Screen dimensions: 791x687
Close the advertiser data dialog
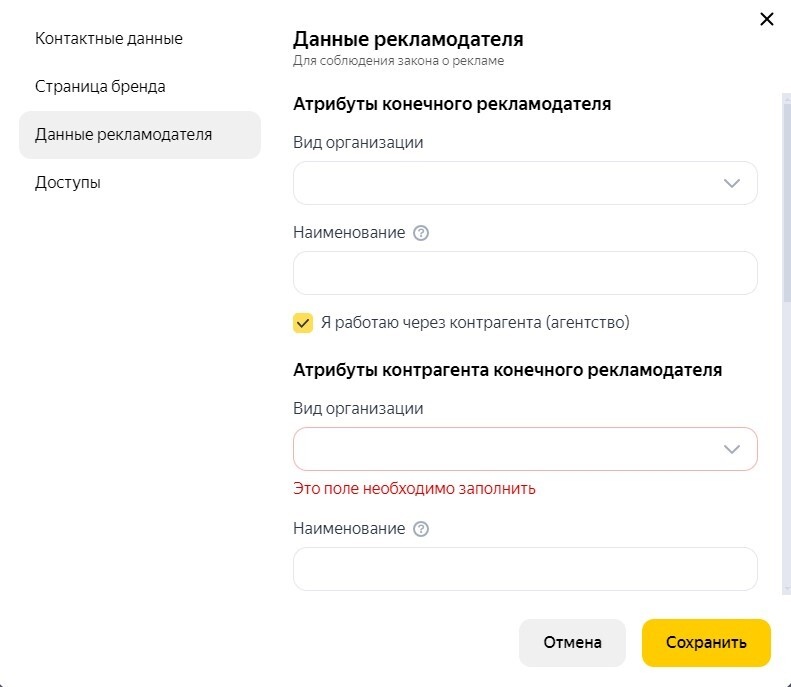pyautogui.click(x=766, y=19)
